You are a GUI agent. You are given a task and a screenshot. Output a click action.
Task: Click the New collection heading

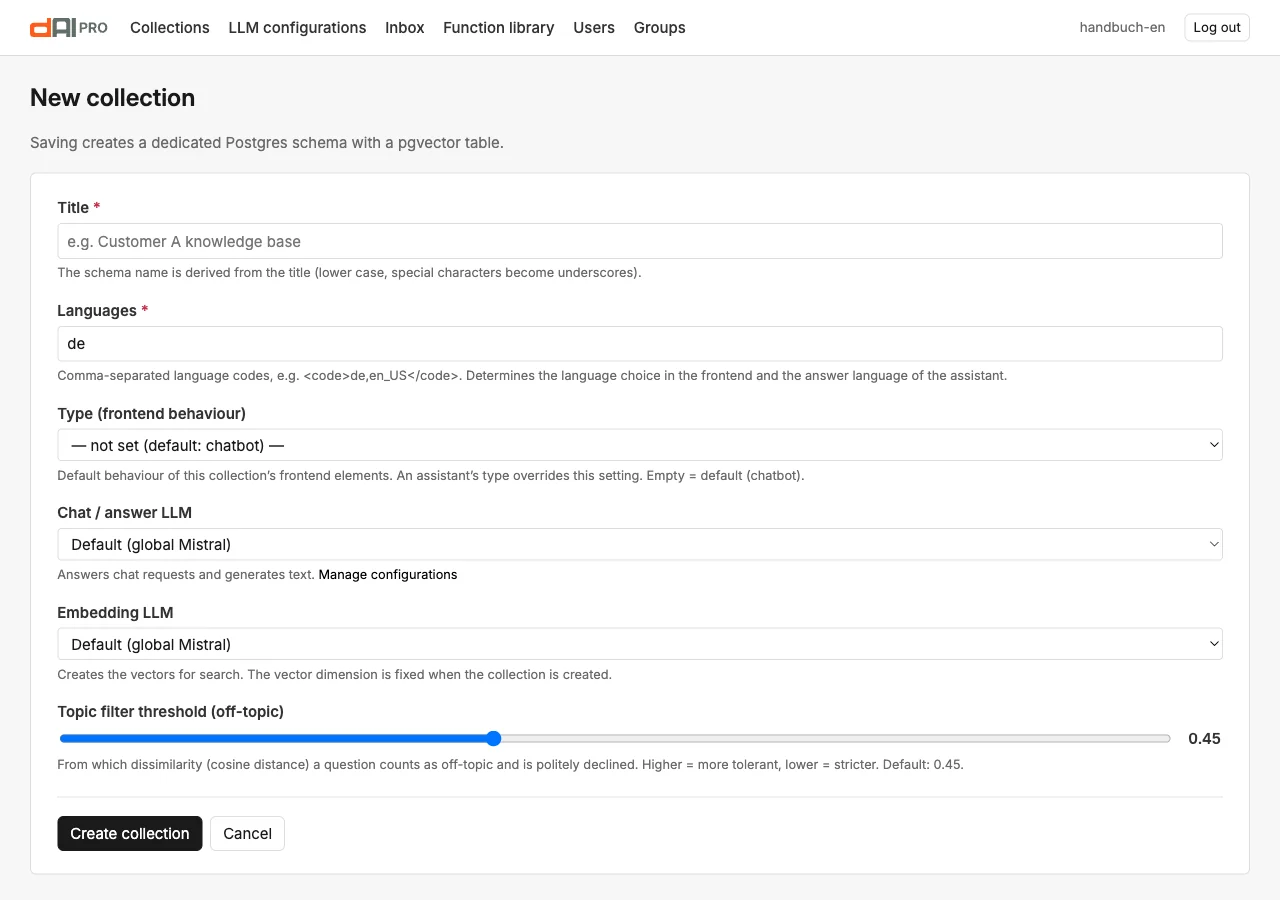pos(113,98)
